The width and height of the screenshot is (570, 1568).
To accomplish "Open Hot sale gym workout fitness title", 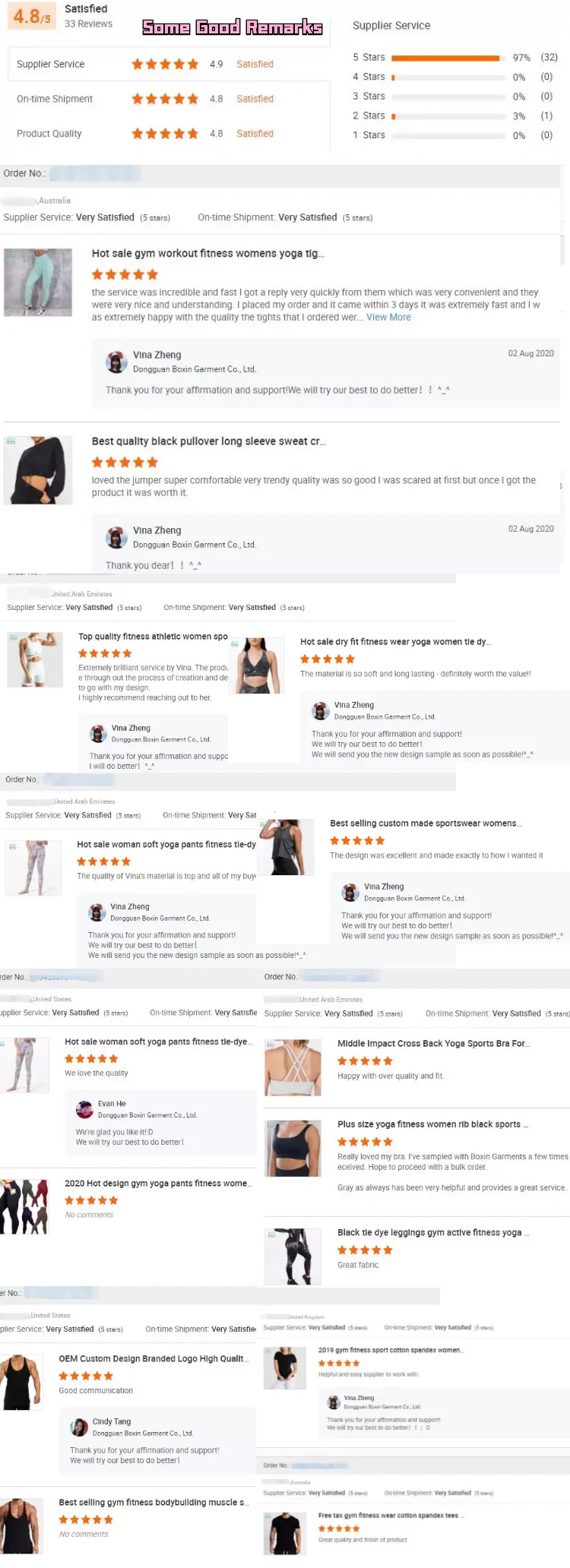I will point(207,254).
